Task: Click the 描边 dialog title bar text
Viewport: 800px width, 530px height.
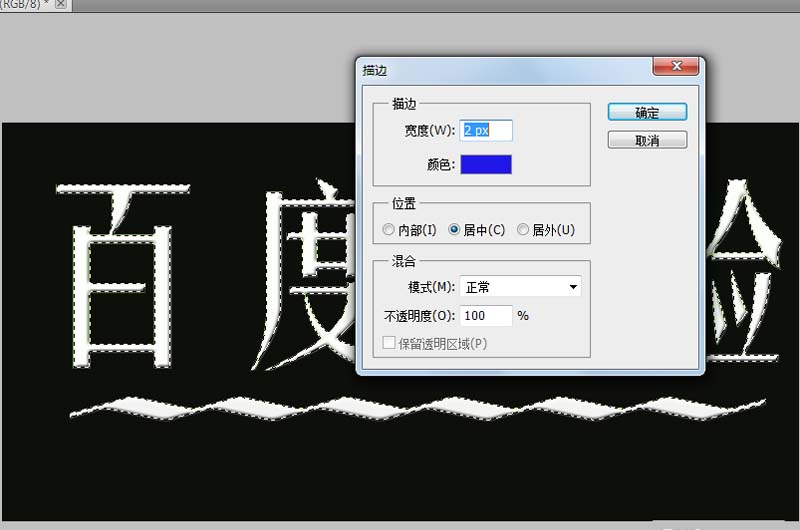Action: 374,70
